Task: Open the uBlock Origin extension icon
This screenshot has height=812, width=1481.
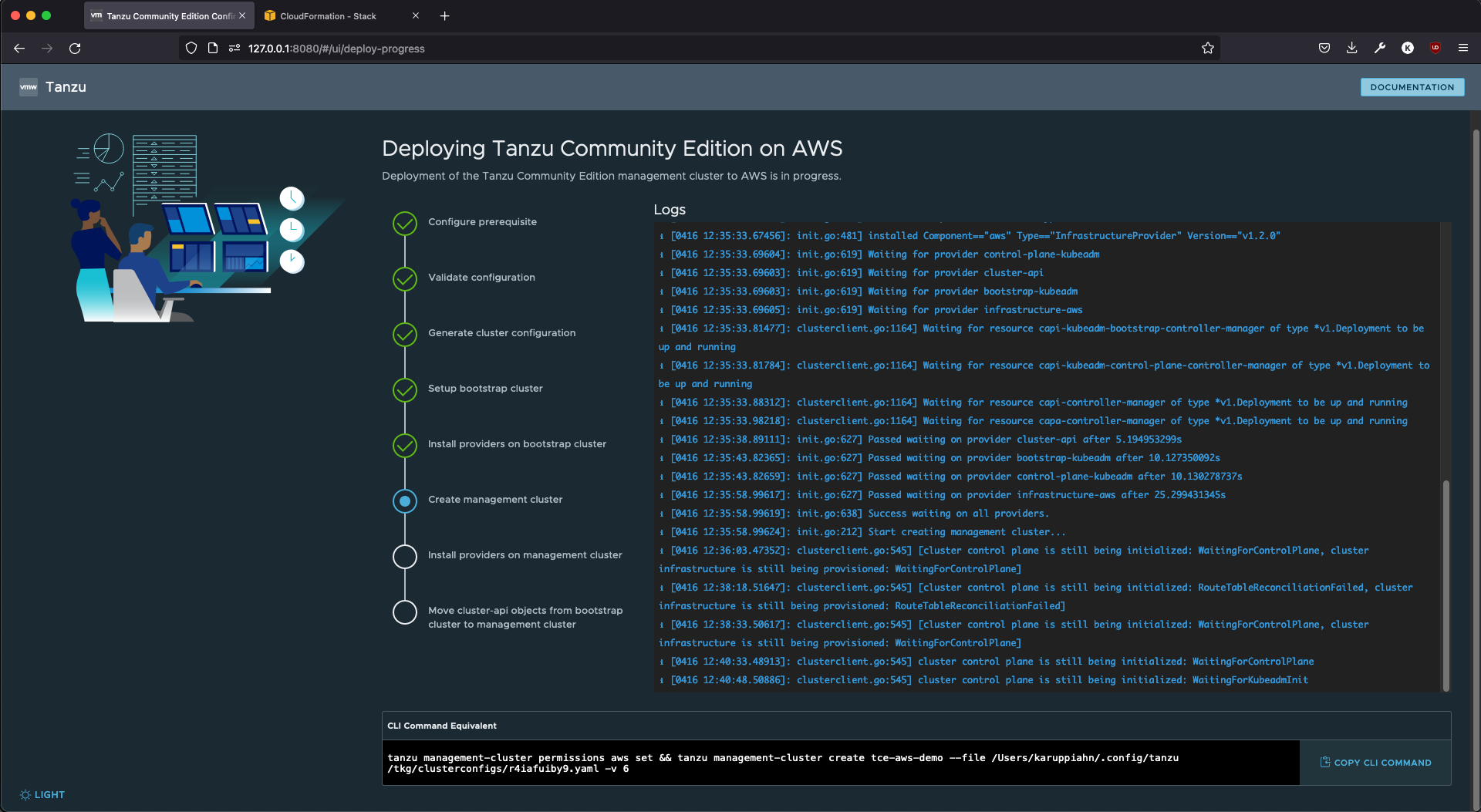Action: click(x=1435, y=48)
